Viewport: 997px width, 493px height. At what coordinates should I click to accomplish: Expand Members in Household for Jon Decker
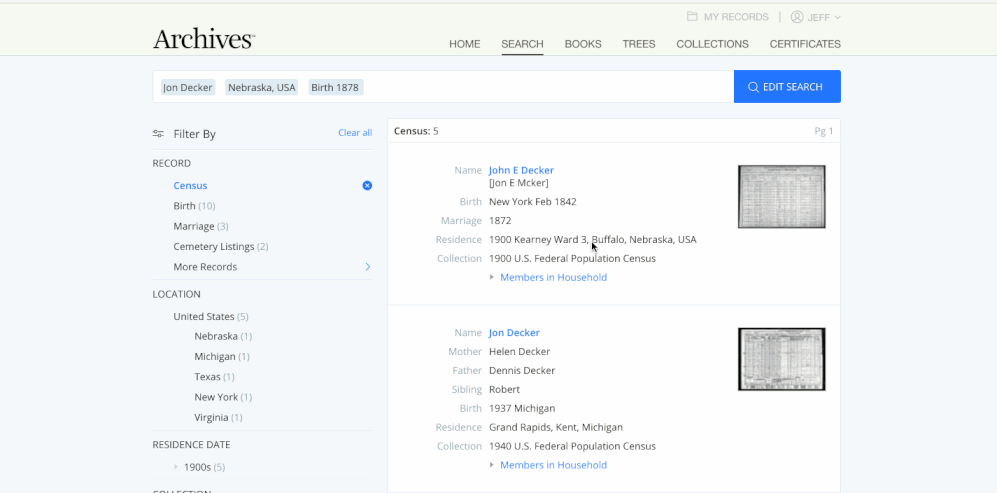[x=553, y=465]
